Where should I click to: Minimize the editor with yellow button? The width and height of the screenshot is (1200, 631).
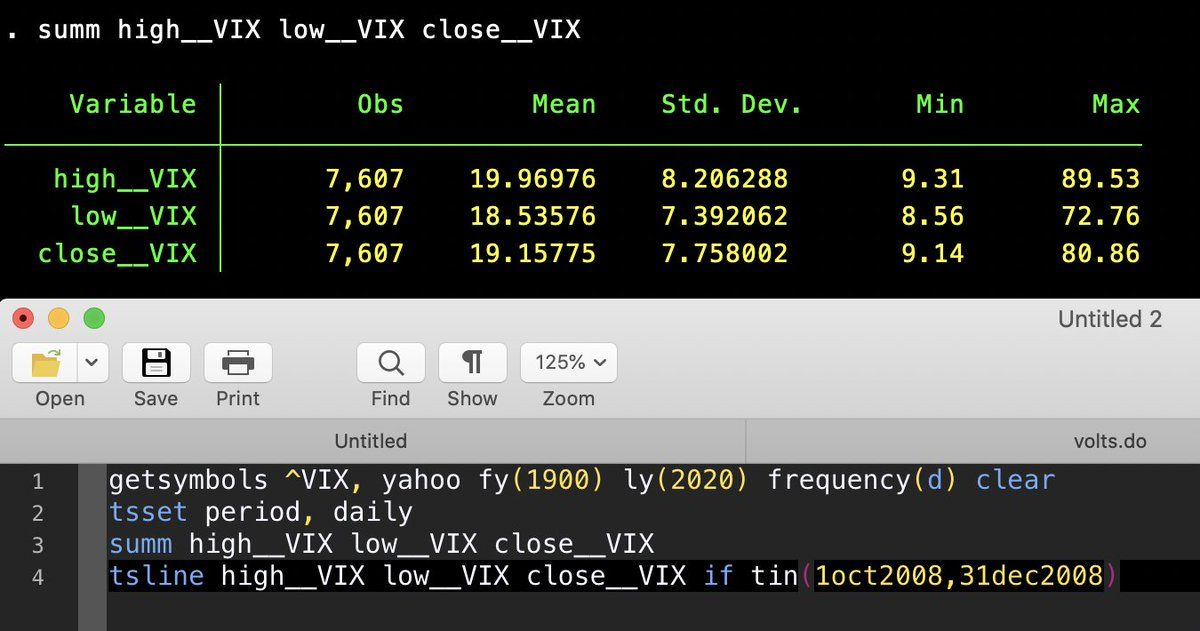pyautogui.click(x=58, y=319)
